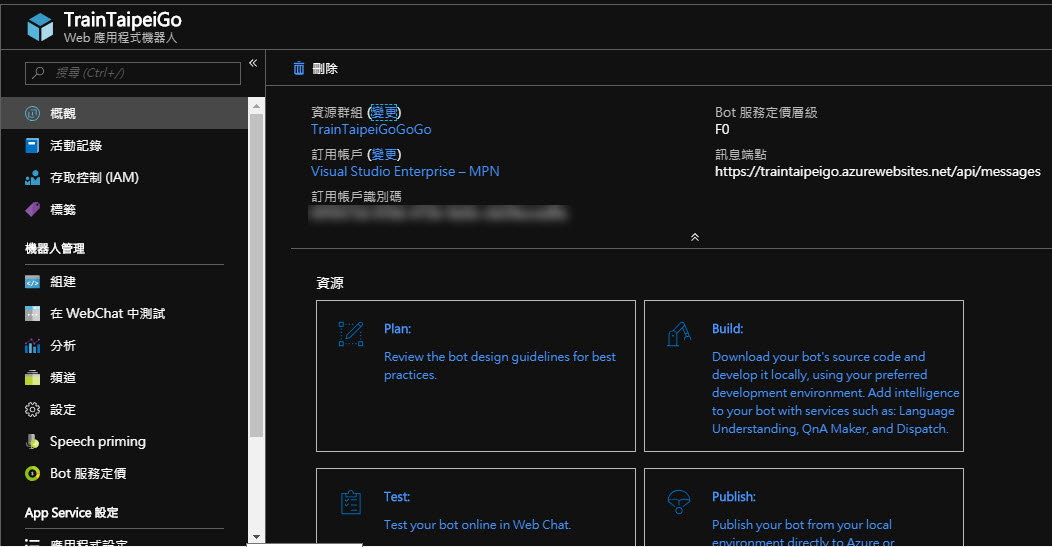
Task: Click the 頻道 channels icon
Action: point(32,377)
